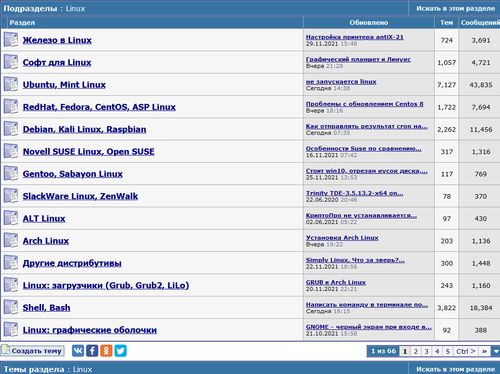Click the folder icon beside Железо в Linux

11,40
